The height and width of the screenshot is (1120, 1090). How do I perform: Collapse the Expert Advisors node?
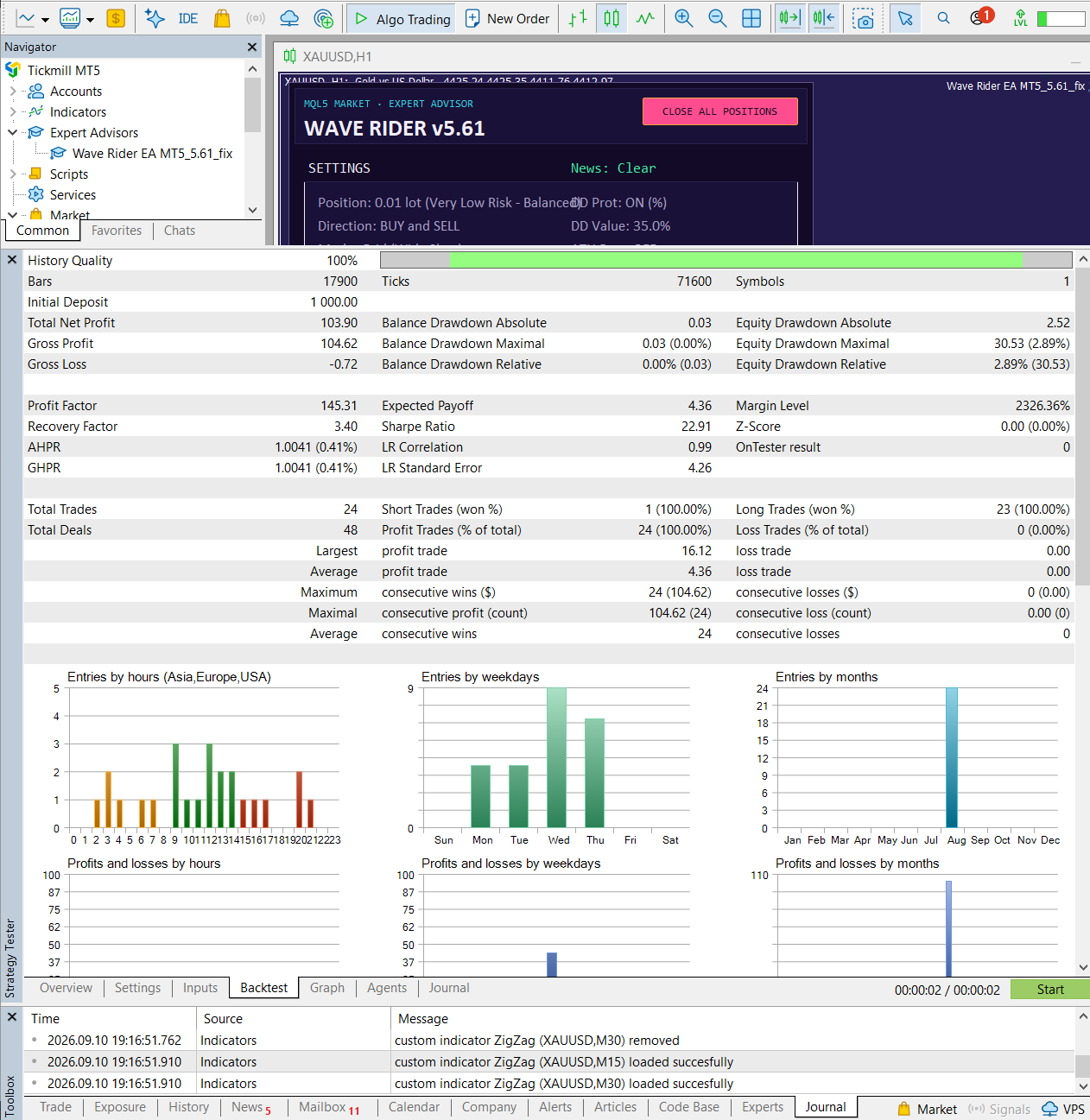tap(12, 133)
